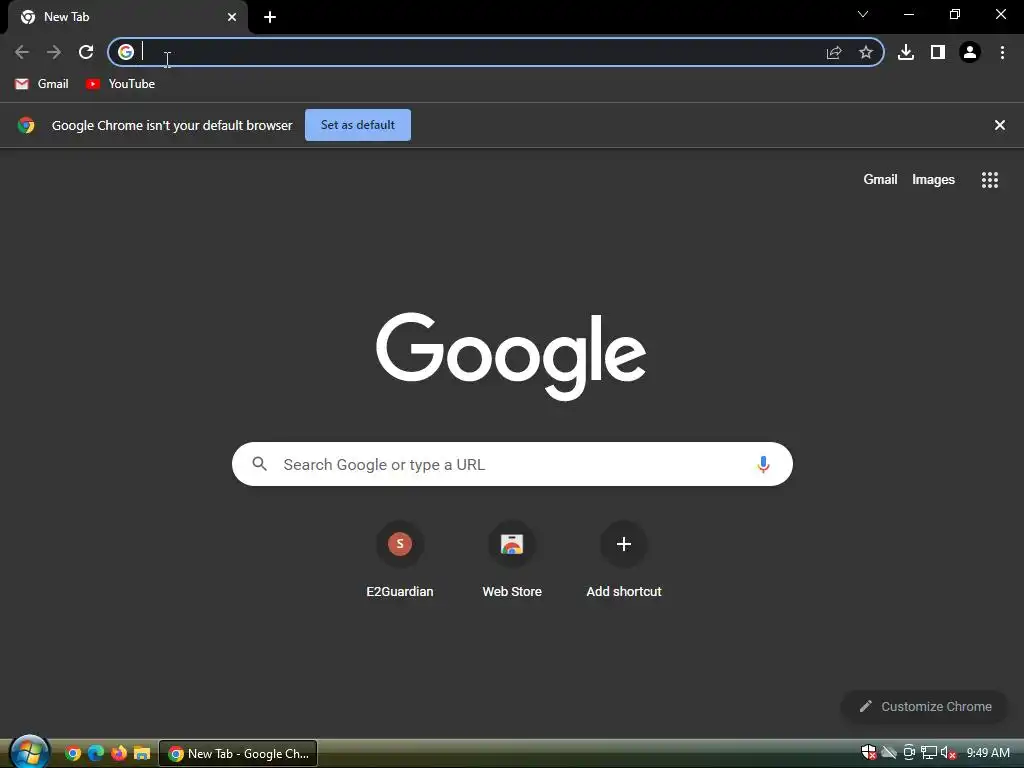Select the New Tab tab
The width and height of the screenshot is (1024, 768).
pos(128,17)
